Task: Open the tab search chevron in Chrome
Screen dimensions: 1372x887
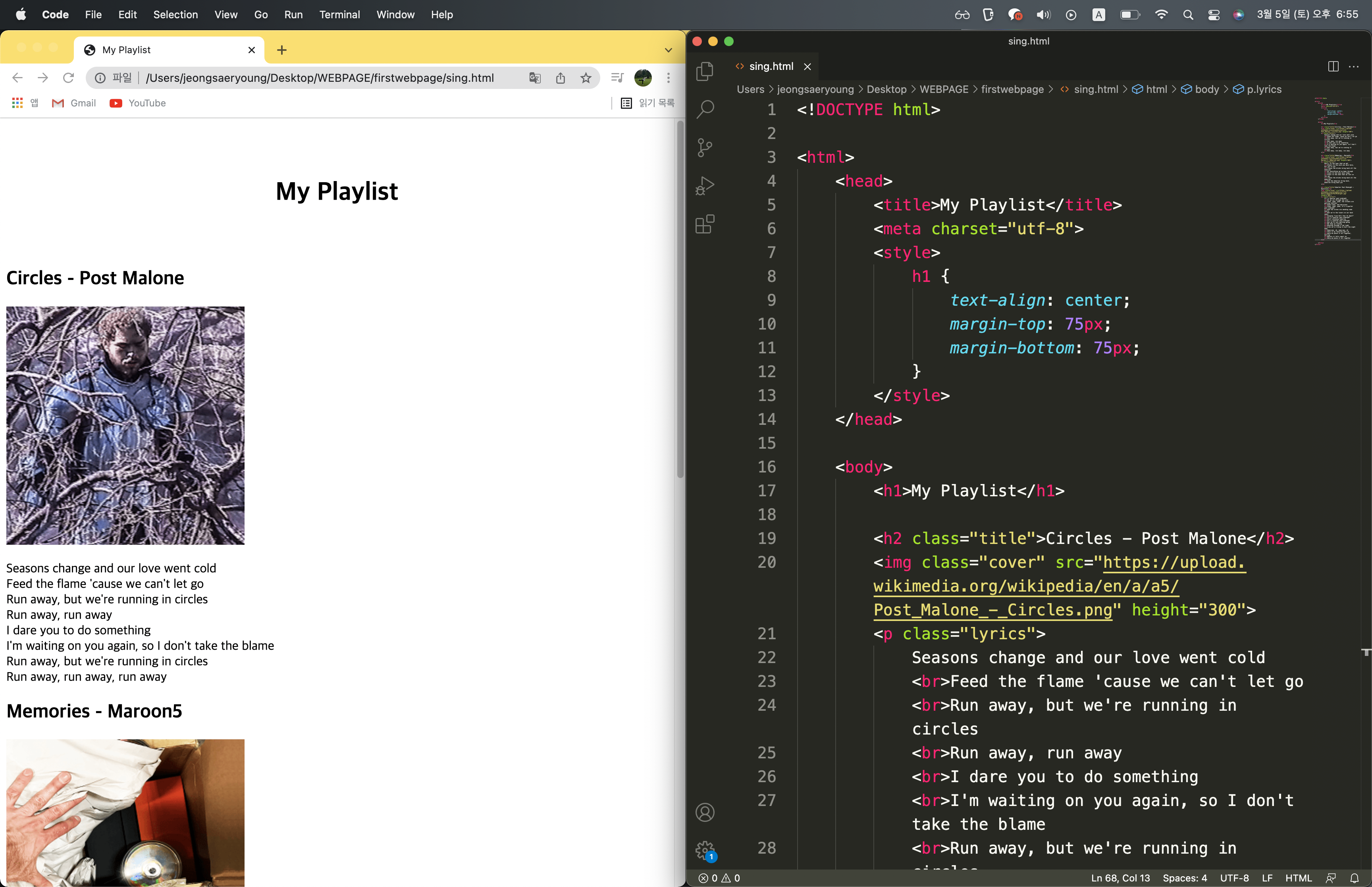Action: [x=668, y=50]
